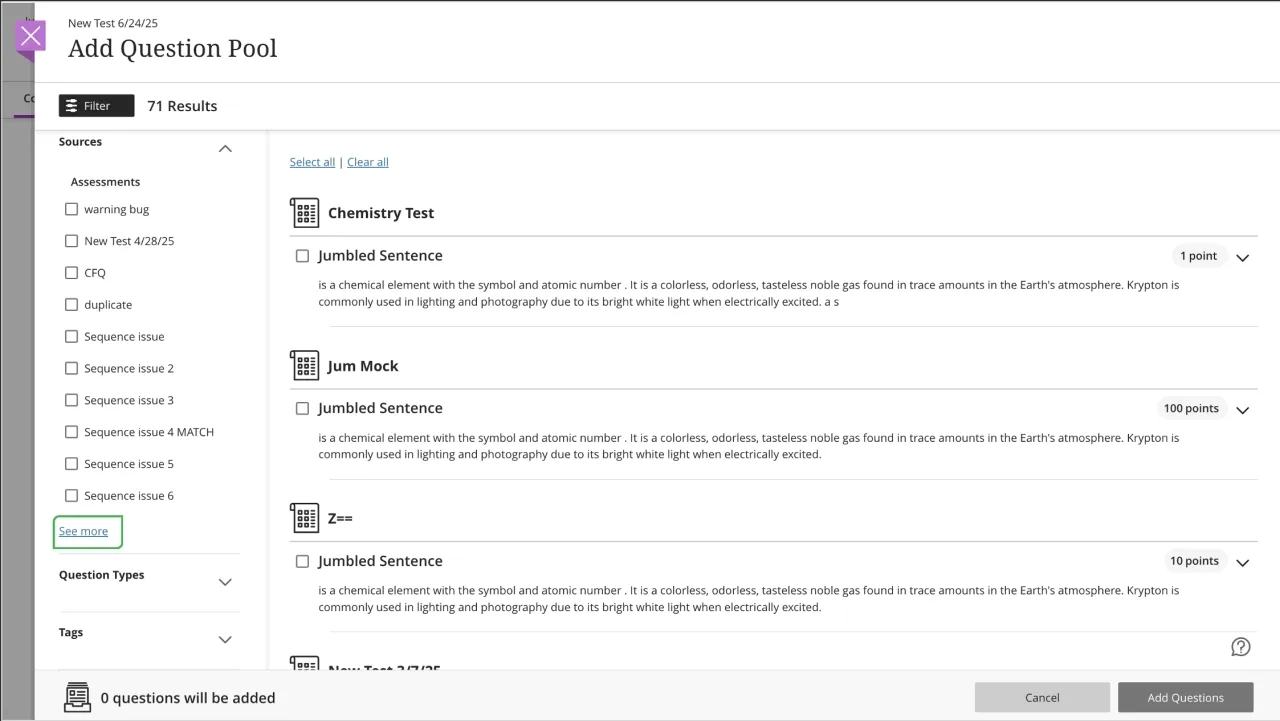Image resolution: width=1280 pixels, height=721 pixels.
Task: Click the Chemistry Test question pool icon
Action: [x=304, y=212]
